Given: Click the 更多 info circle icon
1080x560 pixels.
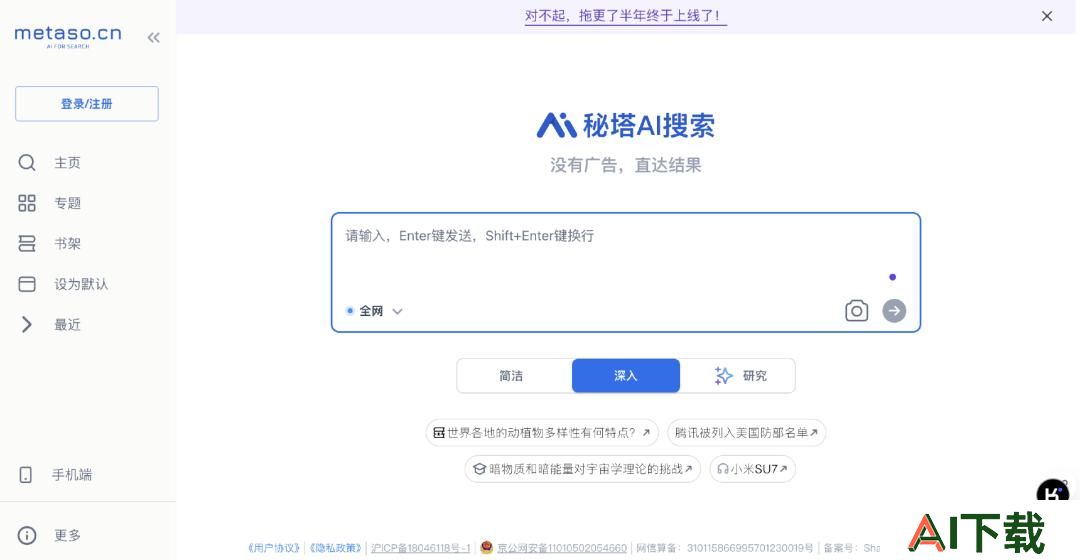Looking at the screenshot, I should click(x=27, y=535).
